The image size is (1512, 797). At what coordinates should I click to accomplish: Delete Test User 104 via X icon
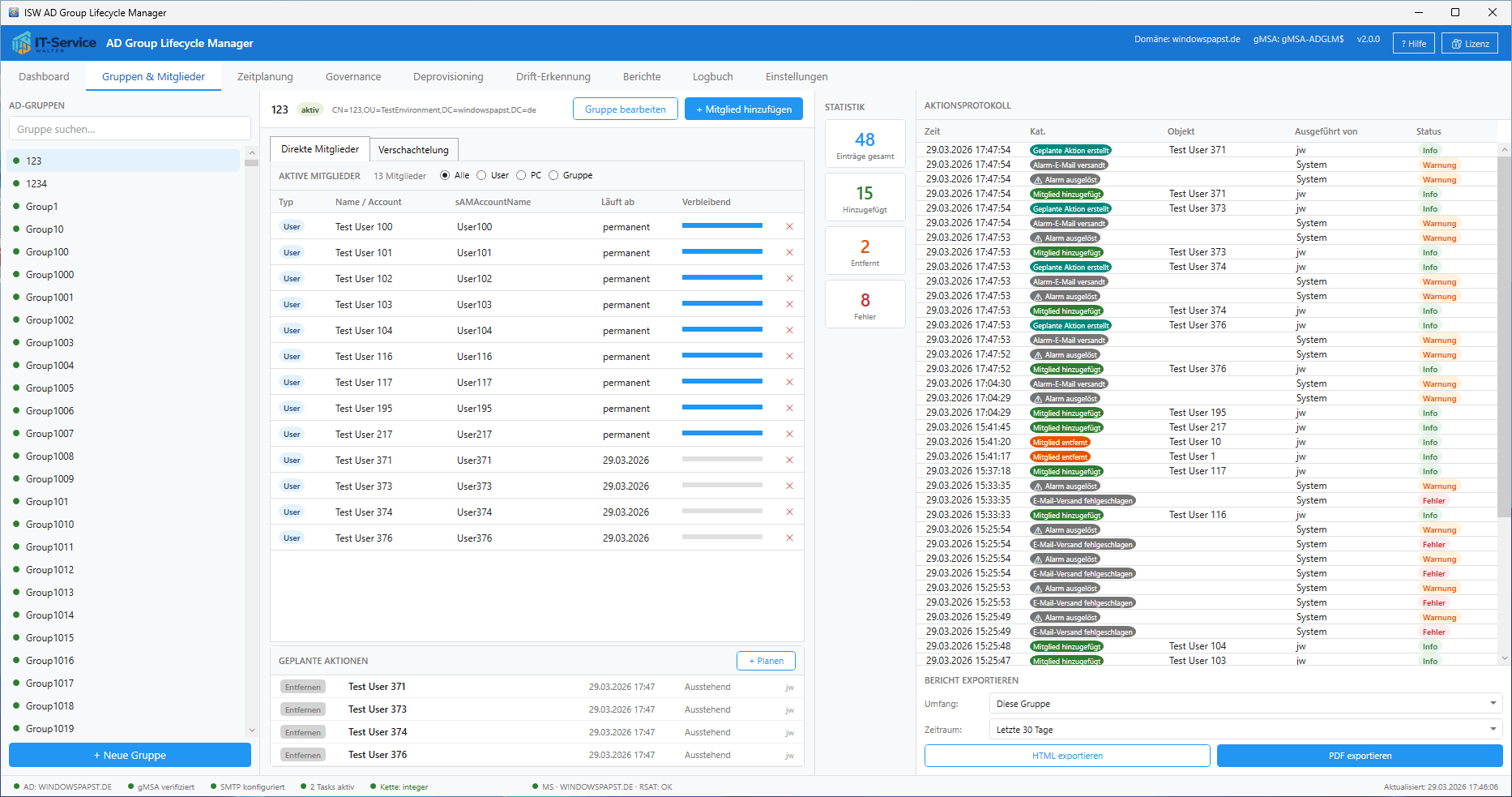pos(789,331)
